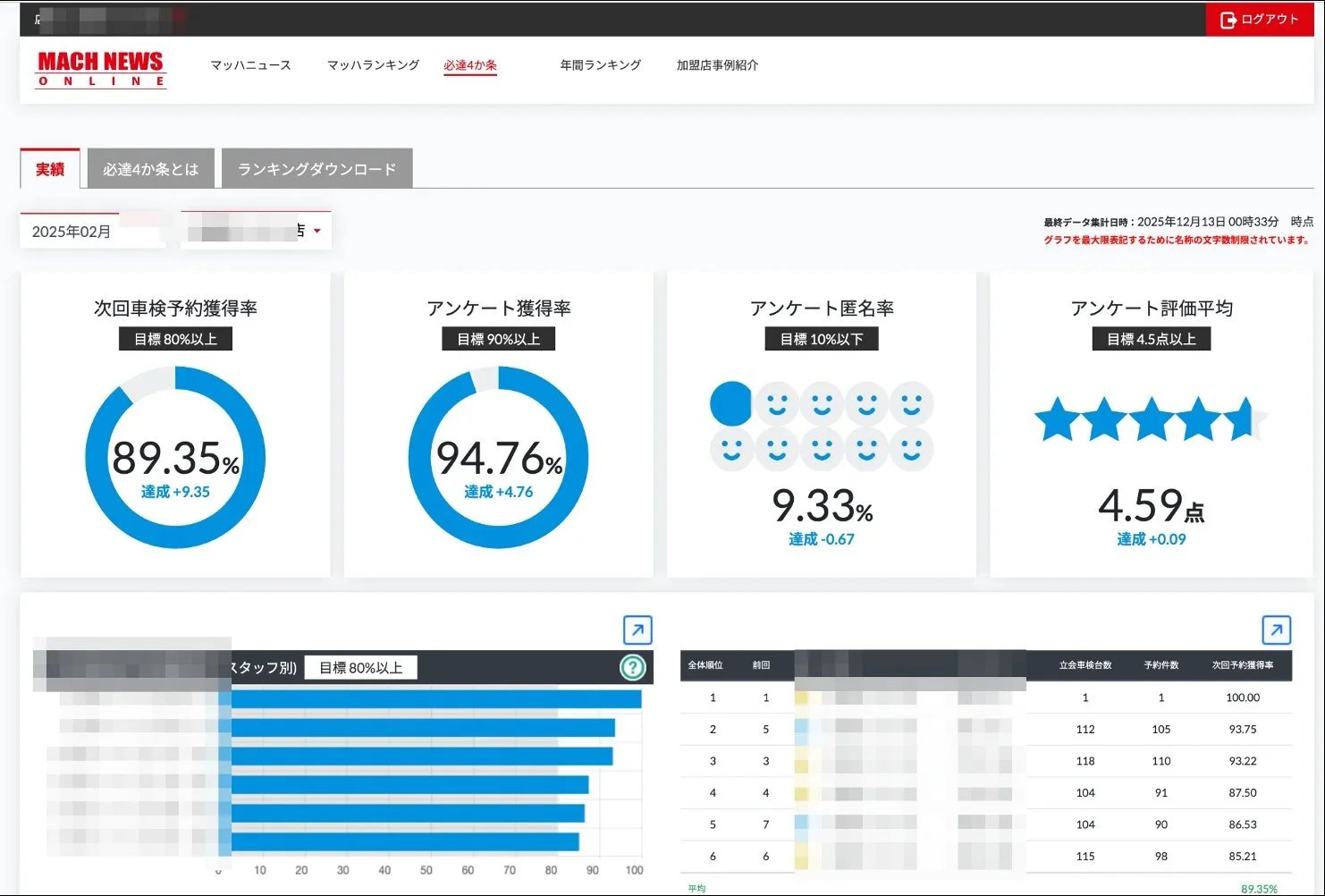Click the half-filled fifth rating star

(x=1245, y=420)
